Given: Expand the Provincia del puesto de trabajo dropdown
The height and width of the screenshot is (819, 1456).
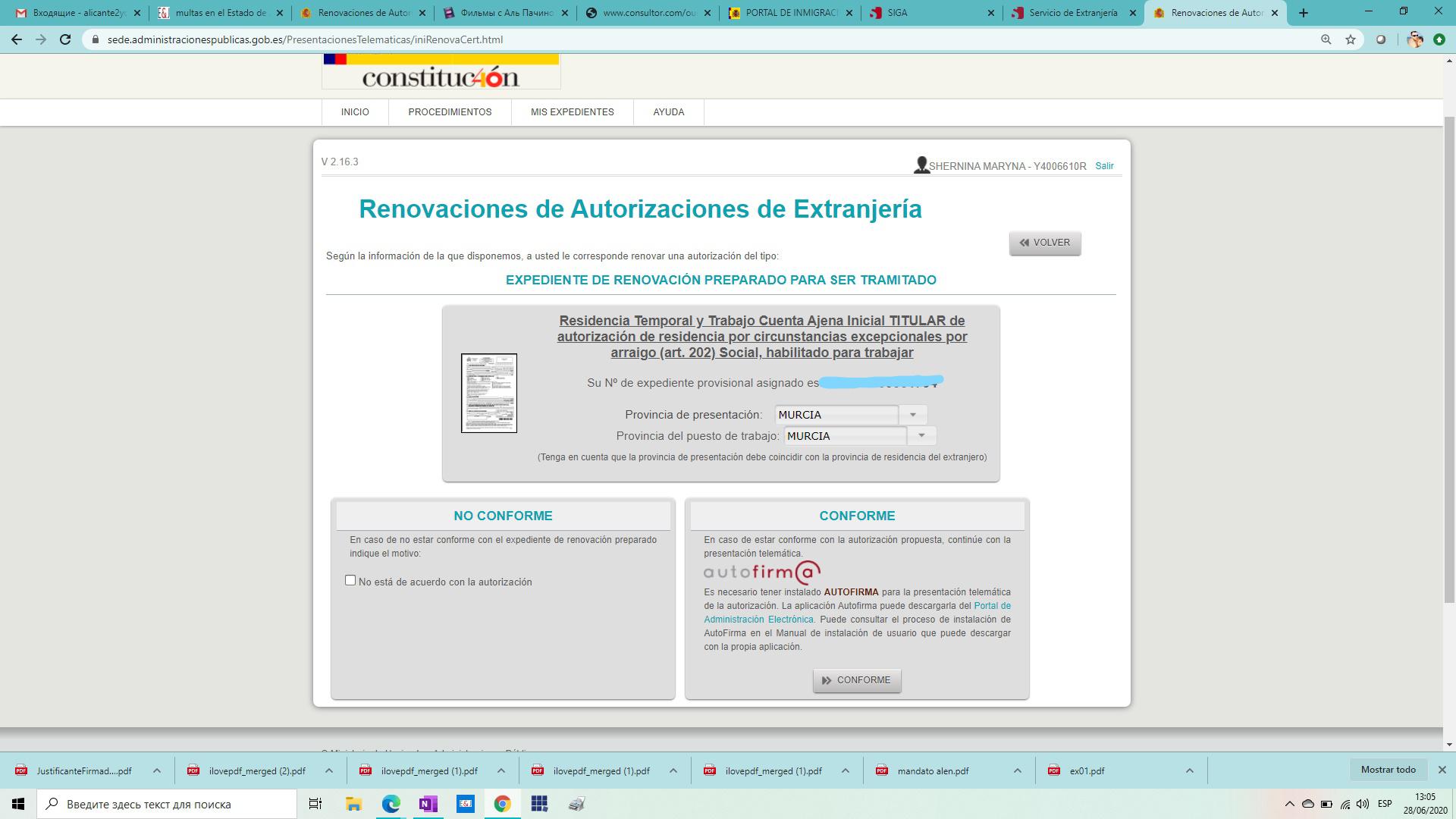Looking at the screenshot, I should [921, 436].
